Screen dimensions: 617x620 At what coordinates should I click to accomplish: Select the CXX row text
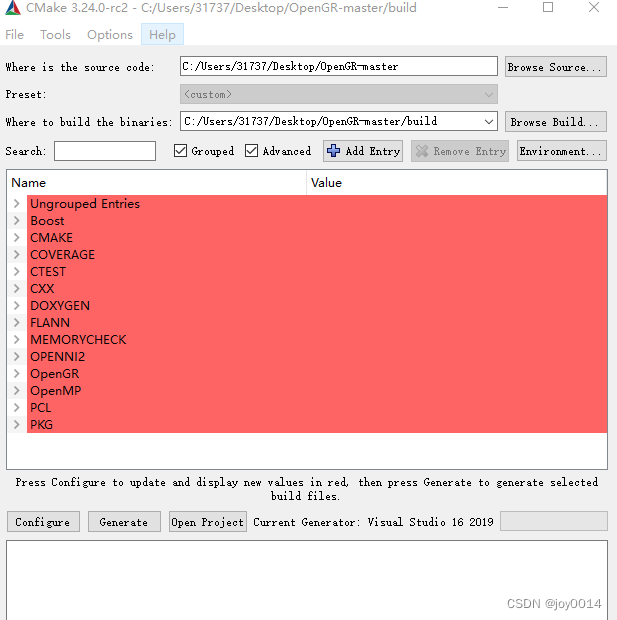click(x=42, y=289)
